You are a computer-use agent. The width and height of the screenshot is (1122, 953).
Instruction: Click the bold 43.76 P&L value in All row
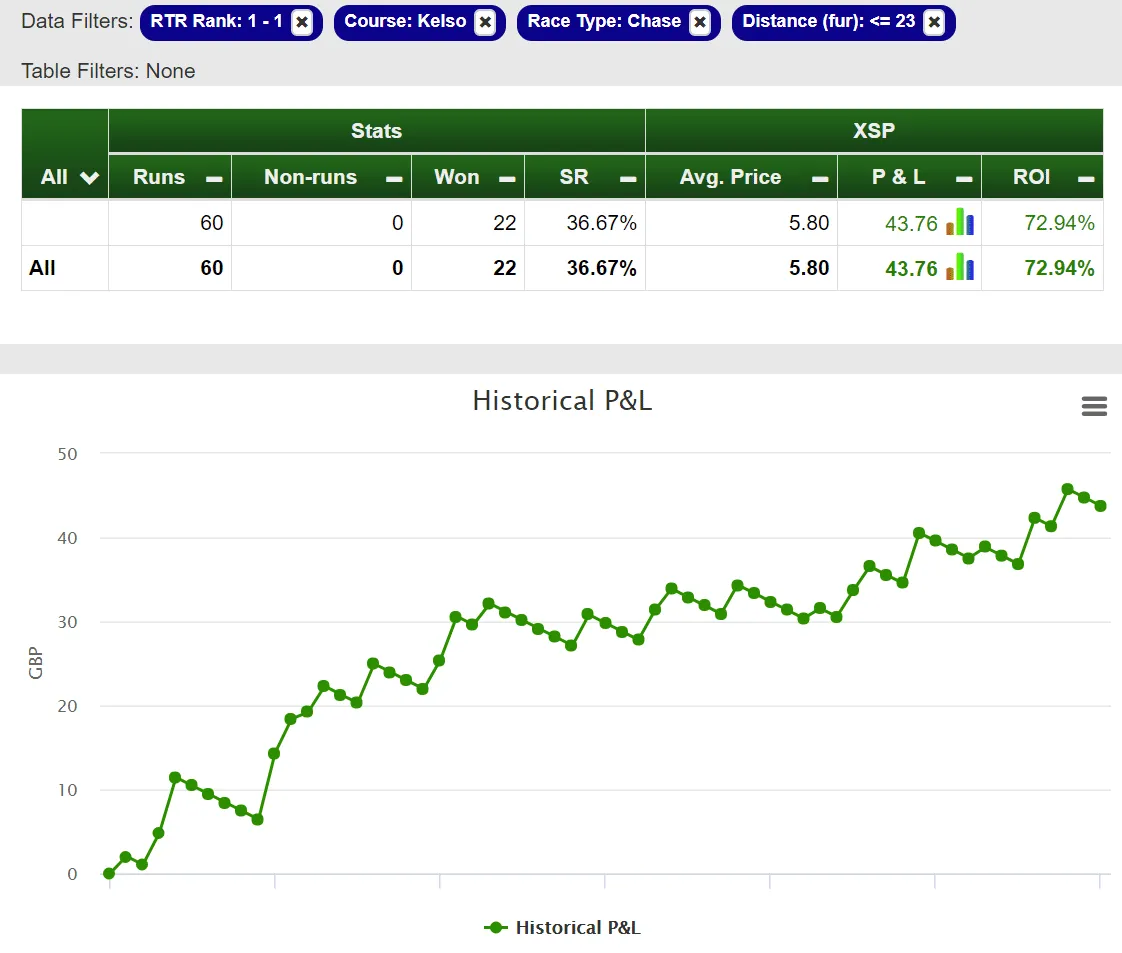911,268
